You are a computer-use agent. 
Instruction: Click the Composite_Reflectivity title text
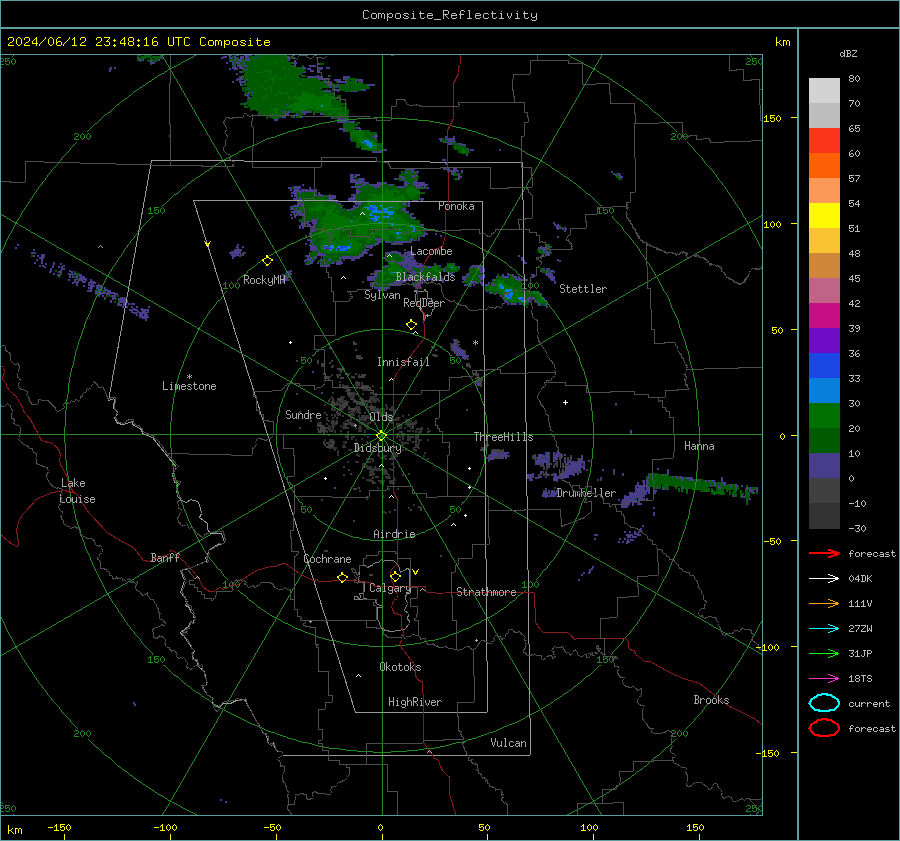coord(450,15)
